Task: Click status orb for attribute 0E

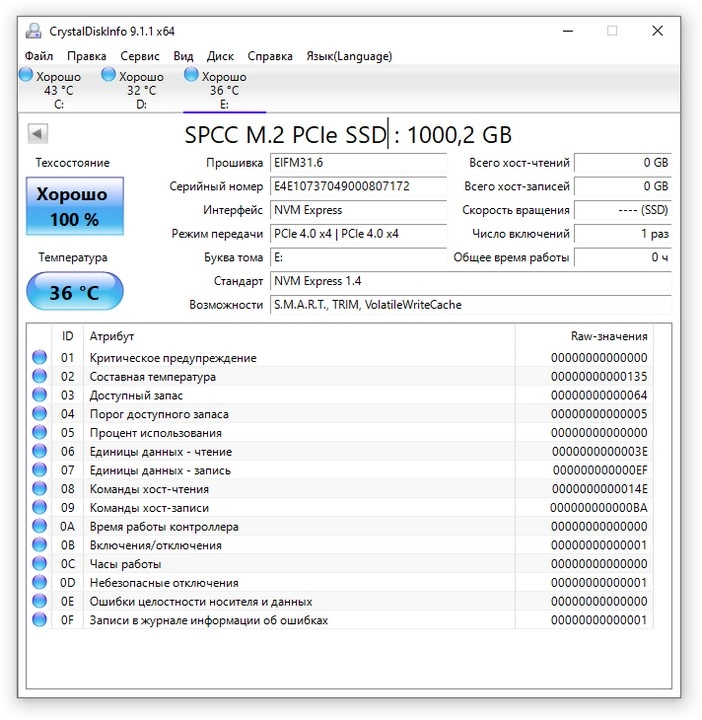Action: (39, 601)
